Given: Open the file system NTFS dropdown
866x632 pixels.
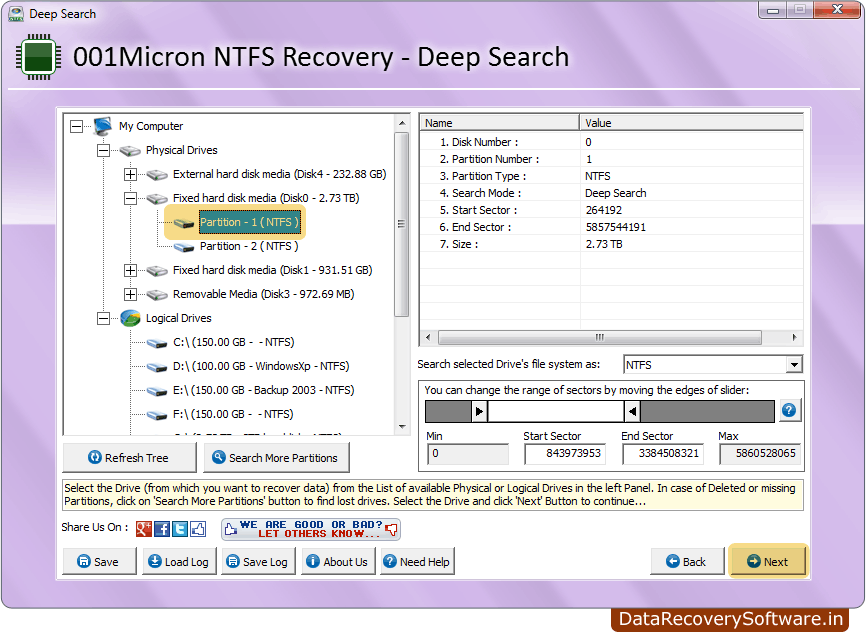Looking at the screenshot, I should (x=794, y=365).
